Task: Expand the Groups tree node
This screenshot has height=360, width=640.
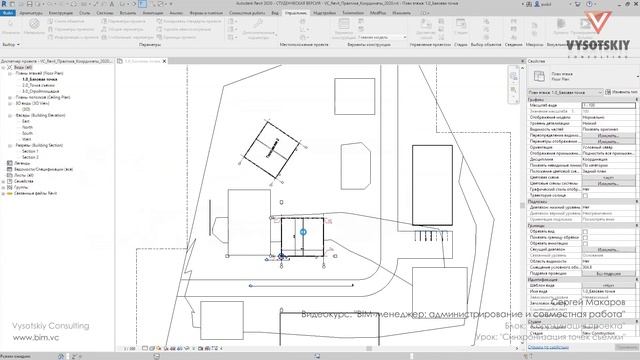Action: coord(4,187)
